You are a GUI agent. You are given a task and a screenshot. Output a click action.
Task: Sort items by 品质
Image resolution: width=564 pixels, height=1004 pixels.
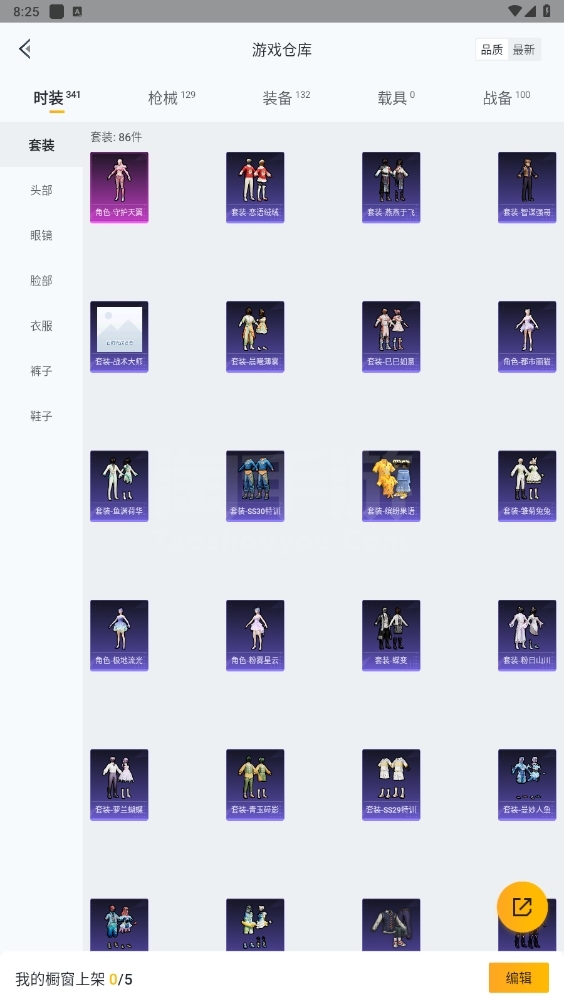pos(492,49)
